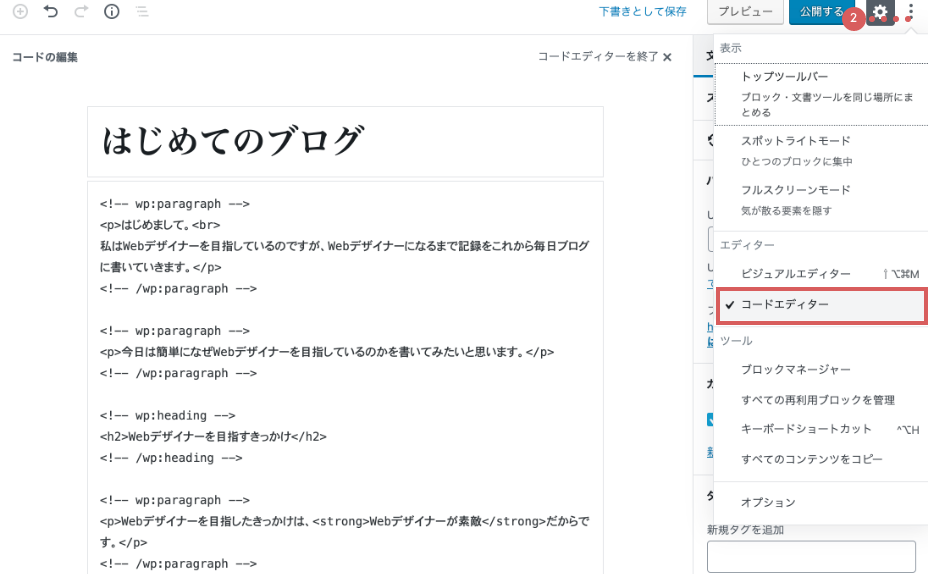The height and width of the screenshot is (574, 928).
Task: Open the block navigation list icon
Action: pos(142,12)
